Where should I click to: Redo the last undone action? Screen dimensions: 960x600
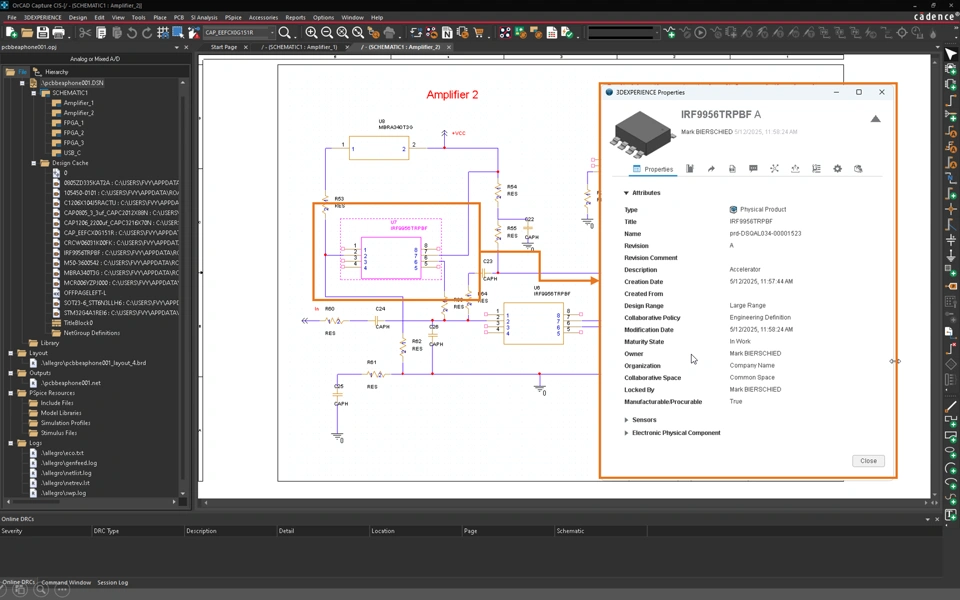pos(147,32)
